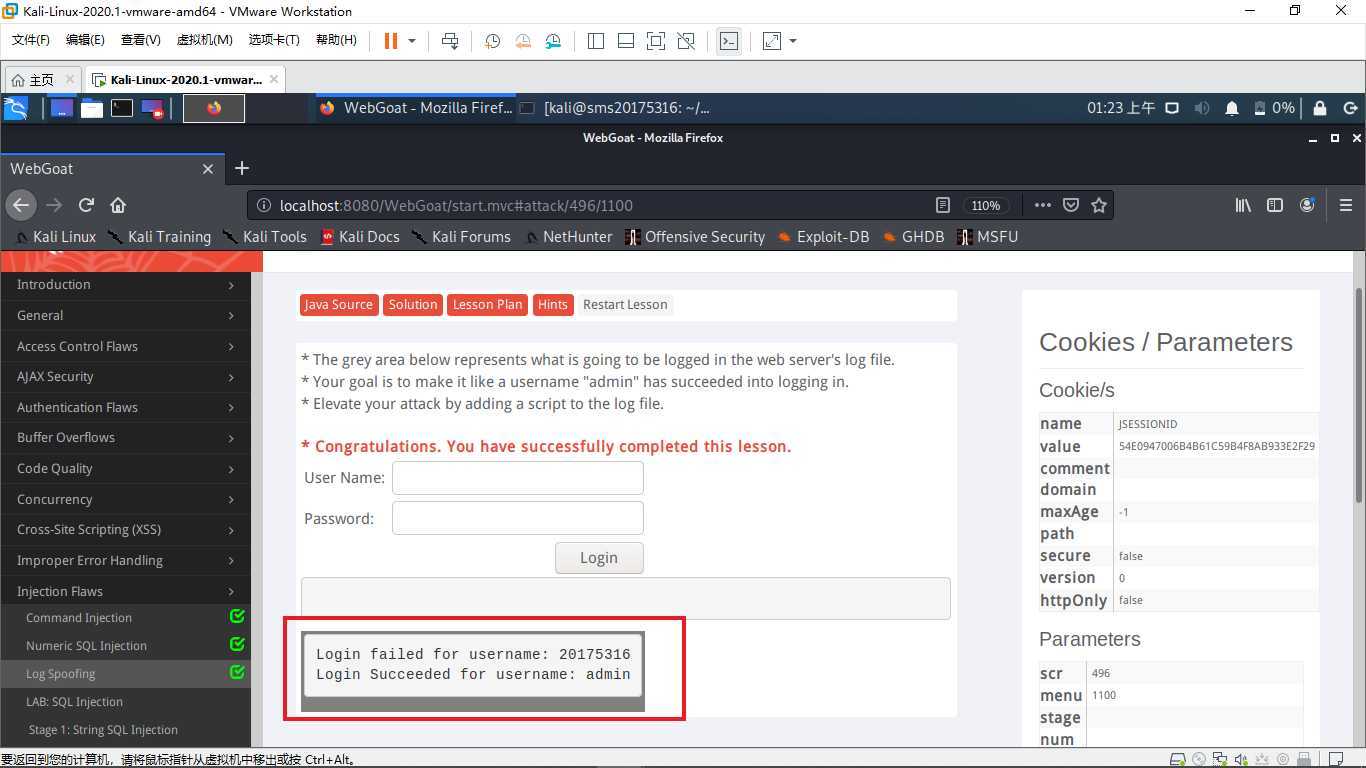
Task: Send Ctrl+Alt+Del to the virtual machine
Action: (x=450, y=41)
